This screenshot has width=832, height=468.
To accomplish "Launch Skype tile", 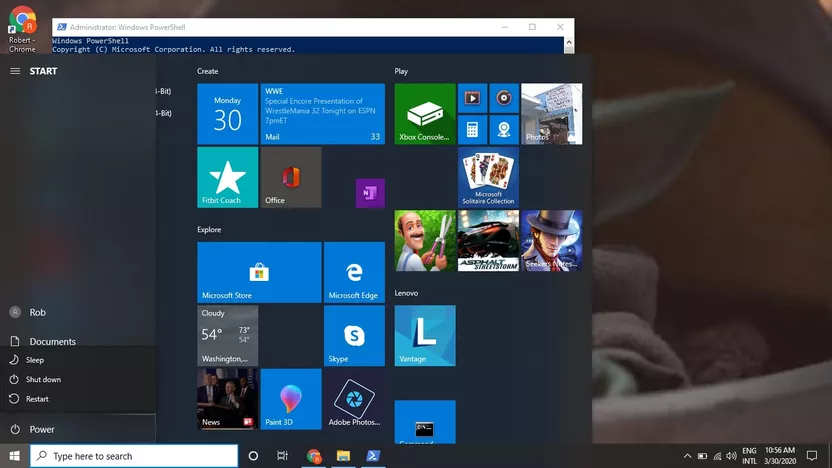I will [354, 335].
